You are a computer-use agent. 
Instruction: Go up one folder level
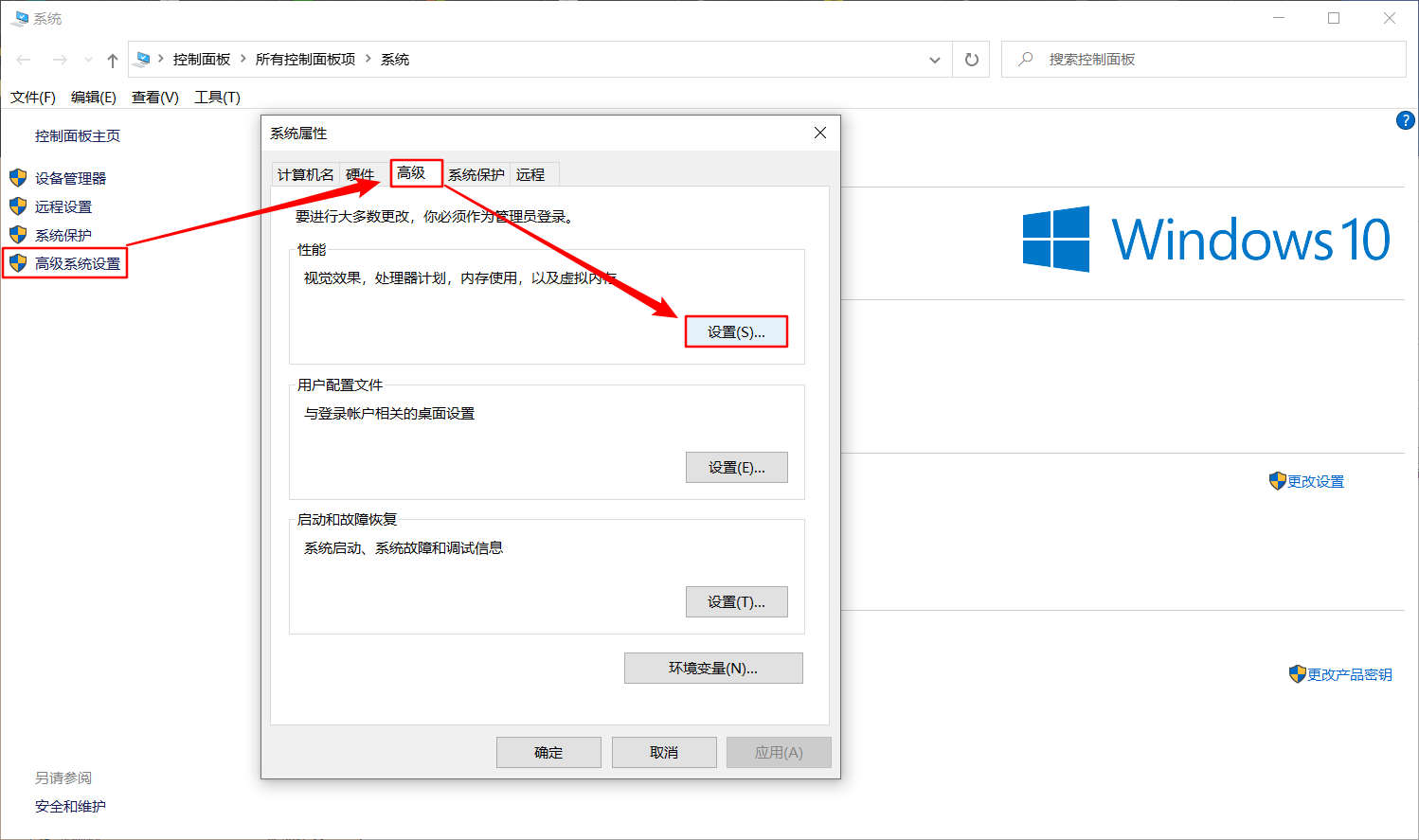click(113, 60)
